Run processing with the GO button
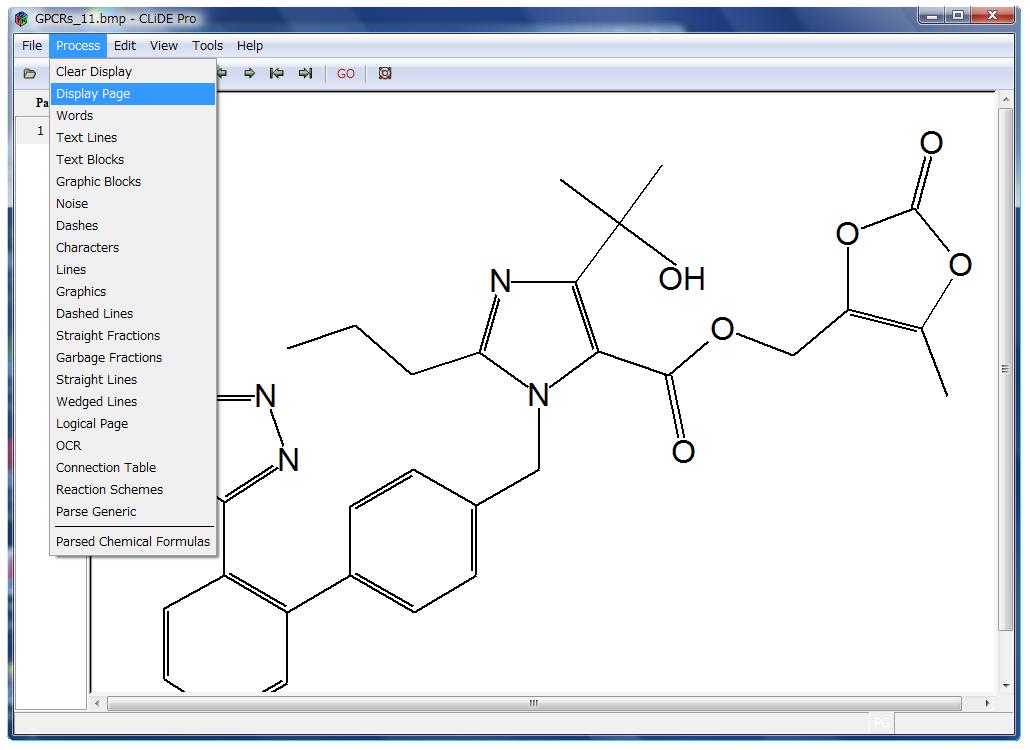This screenshot has height=750, width=1030. (x=346, y=74)
